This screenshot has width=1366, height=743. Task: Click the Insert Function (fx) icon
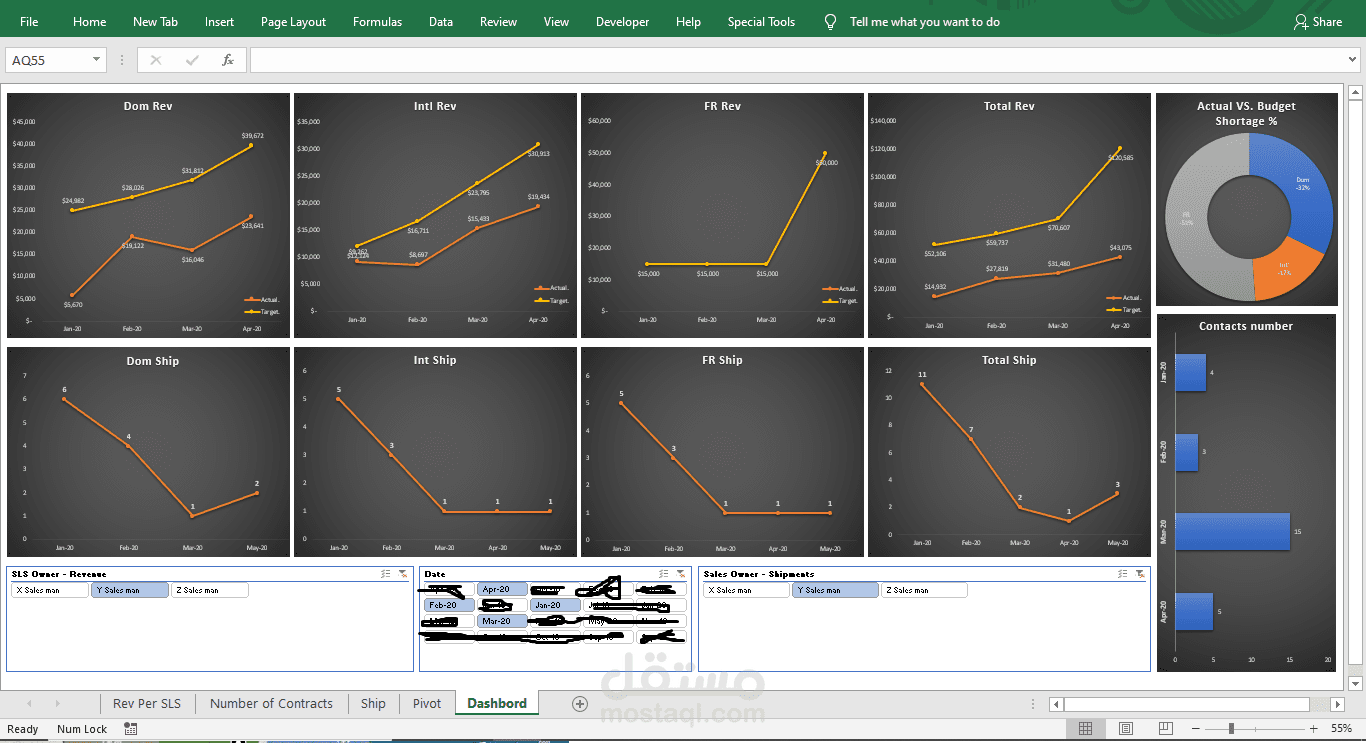tap(227, 59)
